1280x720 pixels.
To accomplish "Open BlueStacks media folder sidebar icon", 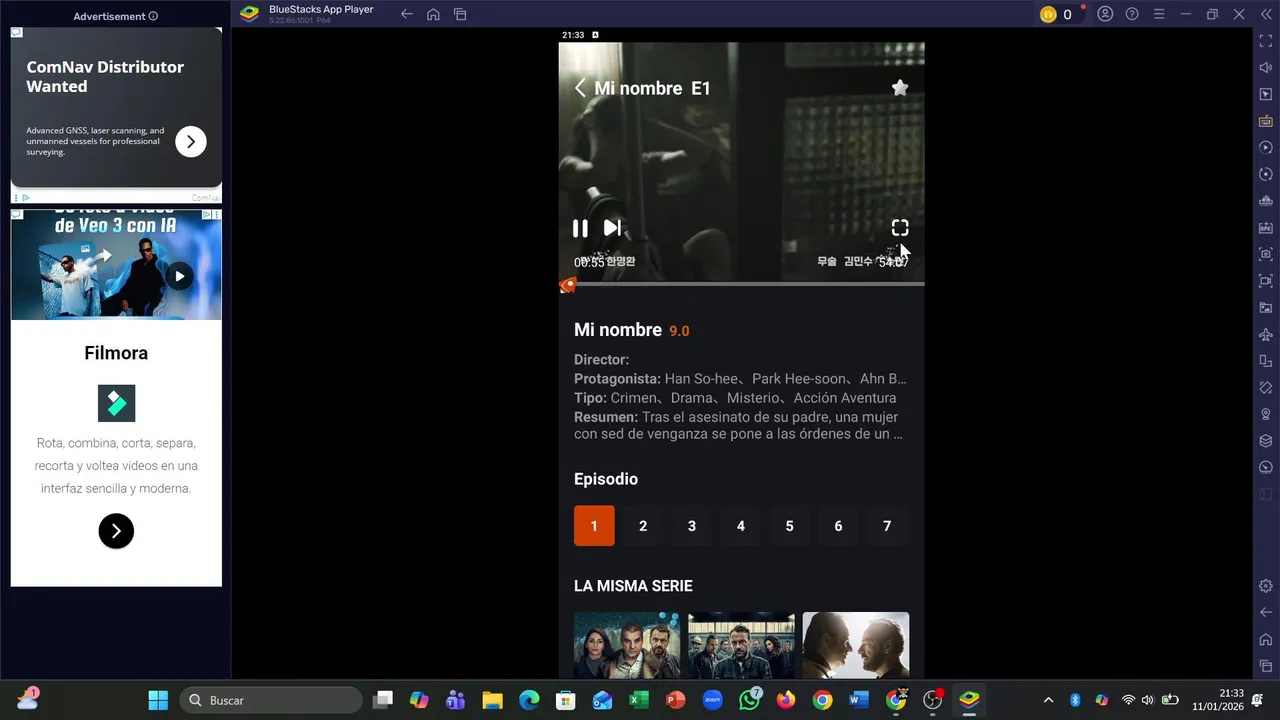I will 1266,308.
